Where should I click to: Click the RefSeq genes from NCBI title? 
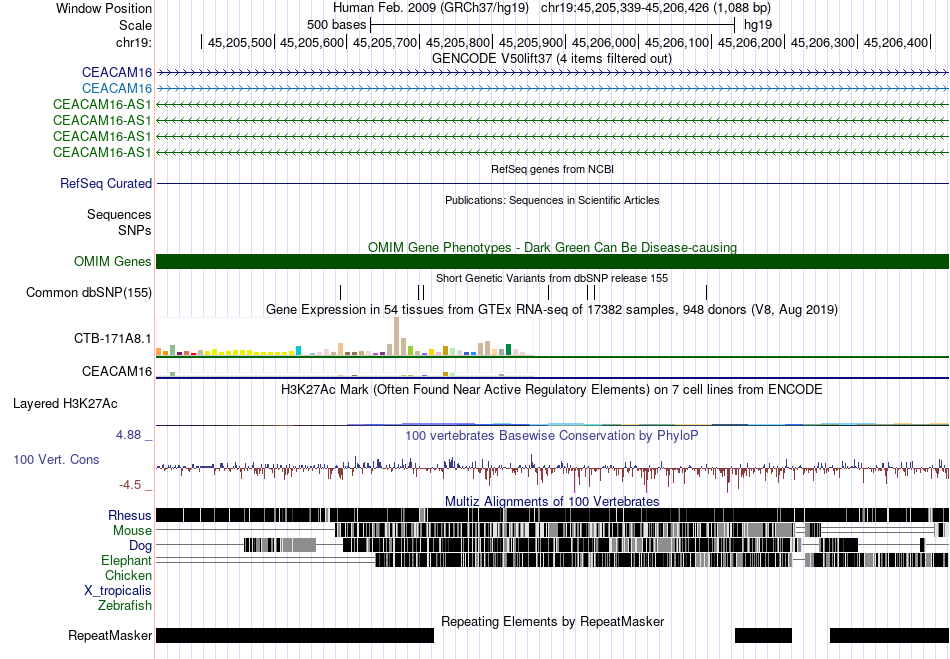click(553, 170)
